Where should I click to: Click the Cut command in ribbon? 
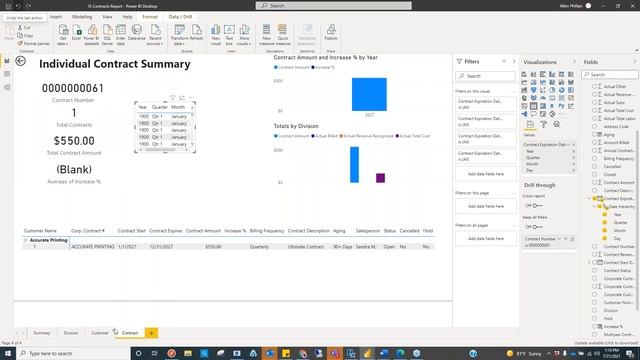point(24,27)
